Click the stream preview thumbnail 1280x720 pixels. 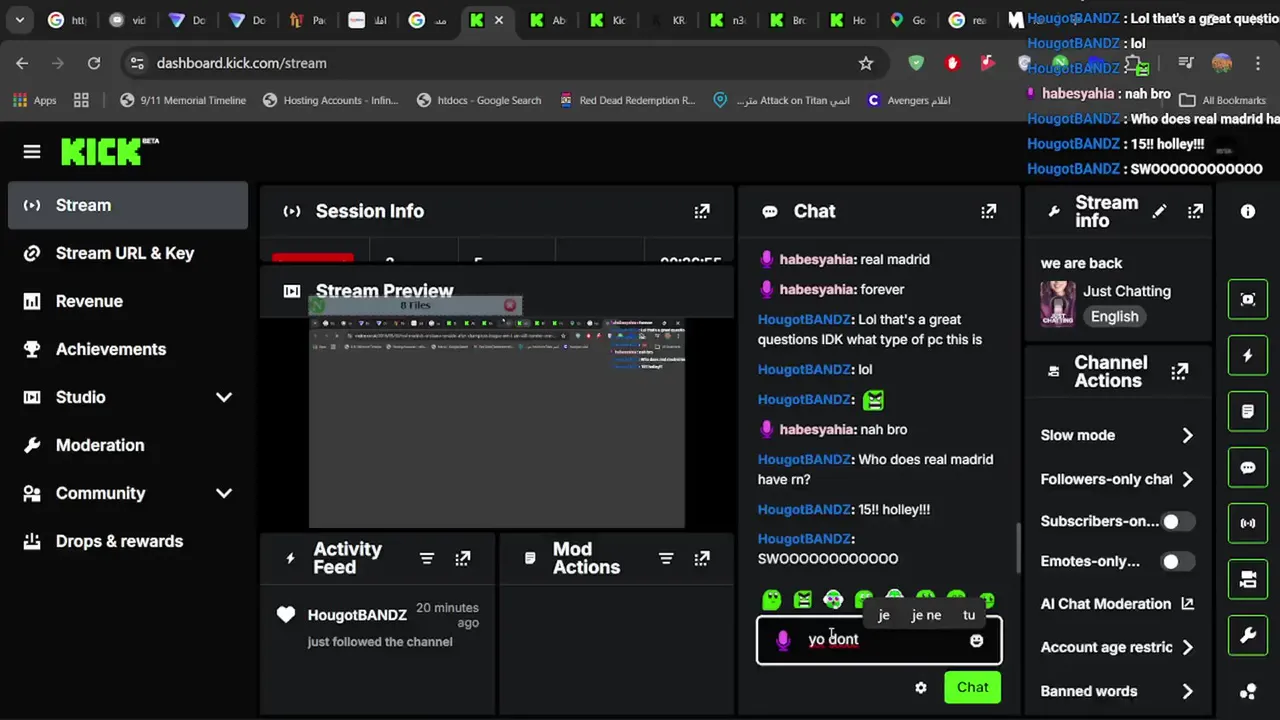(497, 422)
